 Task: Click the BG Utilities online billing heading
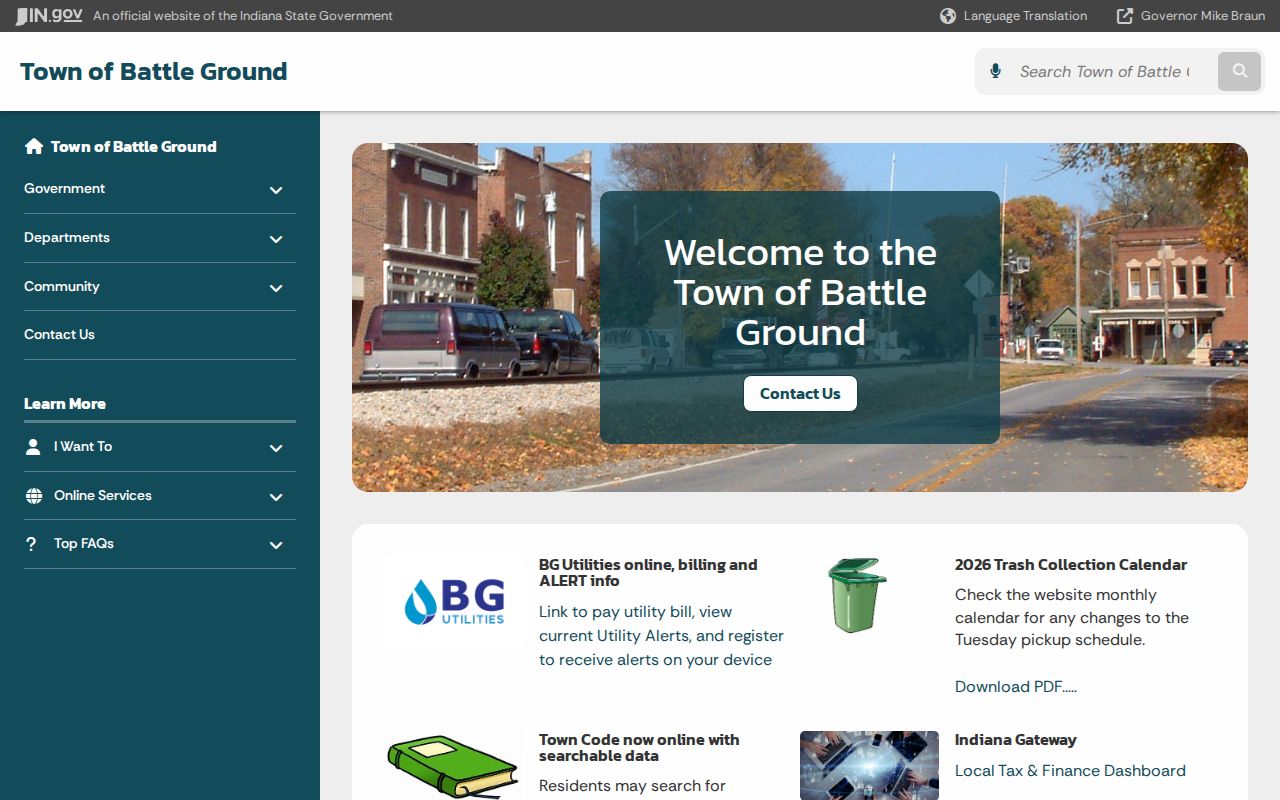coord(648,572)
